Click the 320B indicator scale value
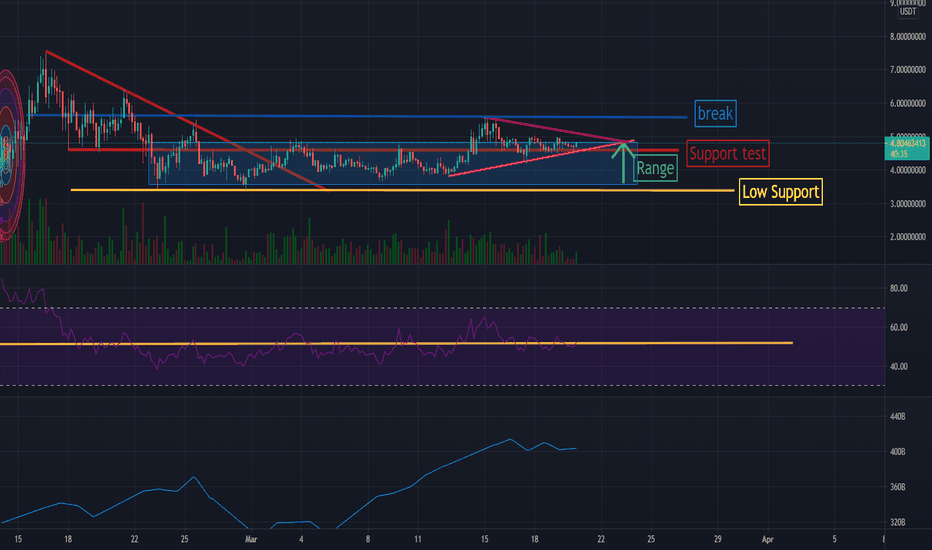 (x=898, y=522)
